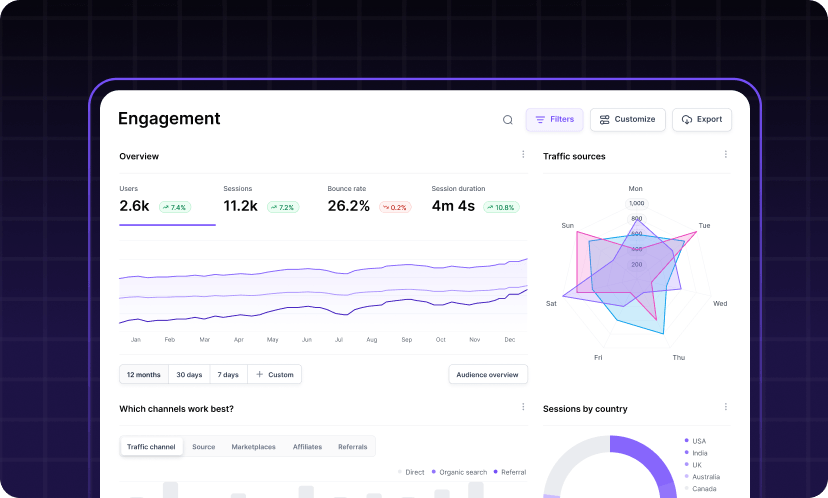Switch to the Source tab
828x498 pixels.
click(x=203, y=447)
